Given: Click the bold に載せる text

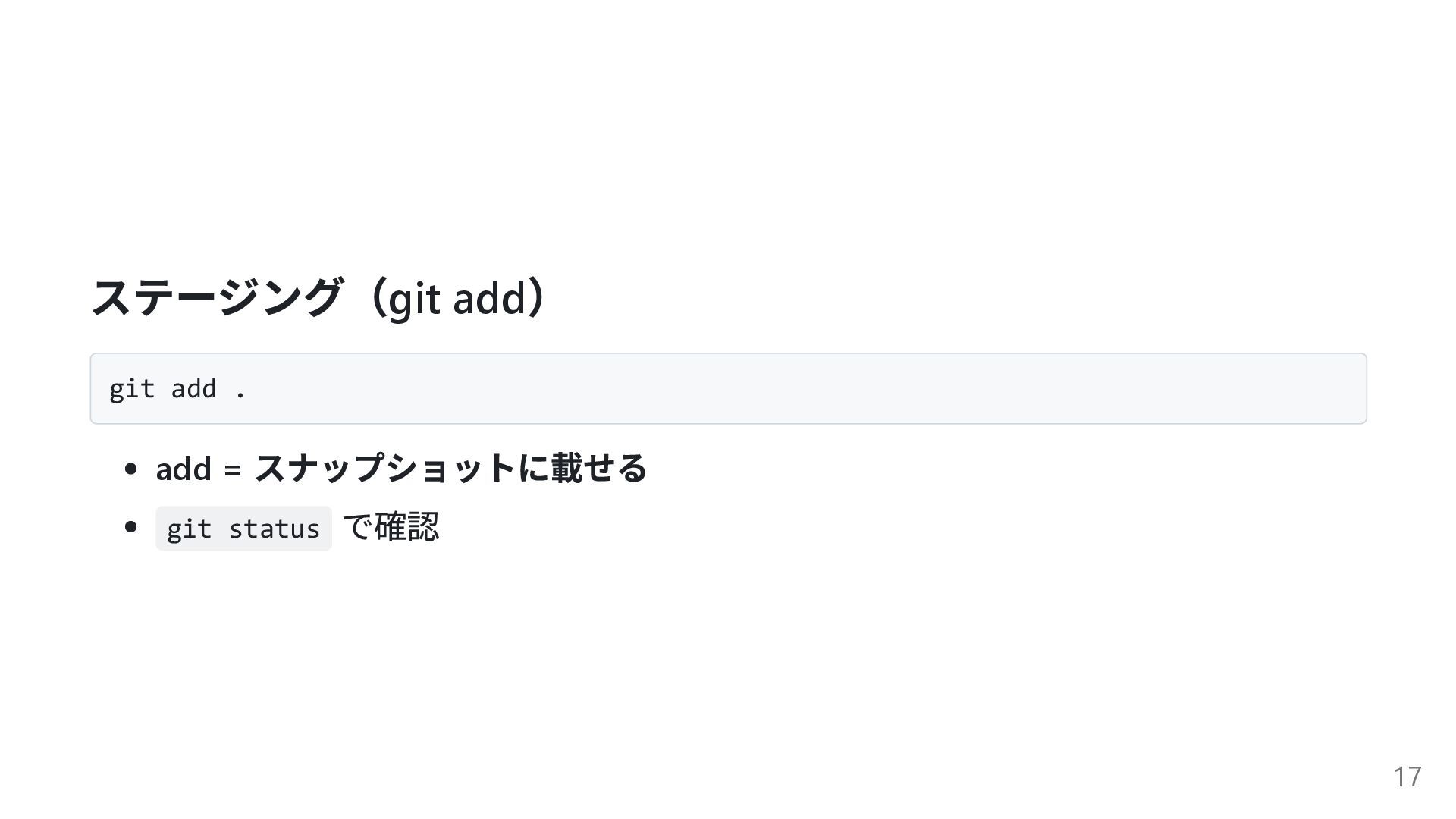Looking at the screenshot, I should (582, 468).
